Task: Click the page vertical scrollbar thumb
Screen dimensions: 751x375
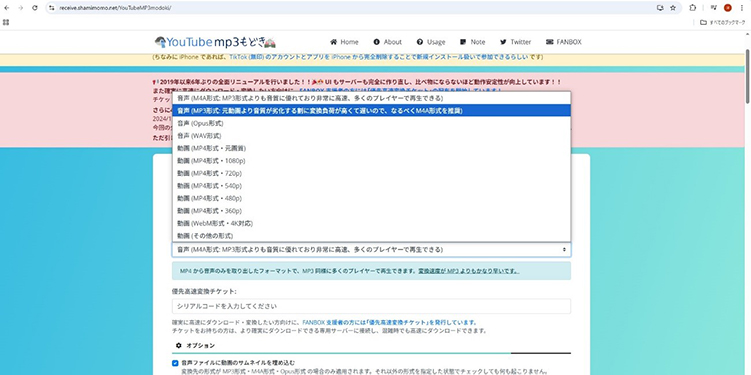Action: 748,77
